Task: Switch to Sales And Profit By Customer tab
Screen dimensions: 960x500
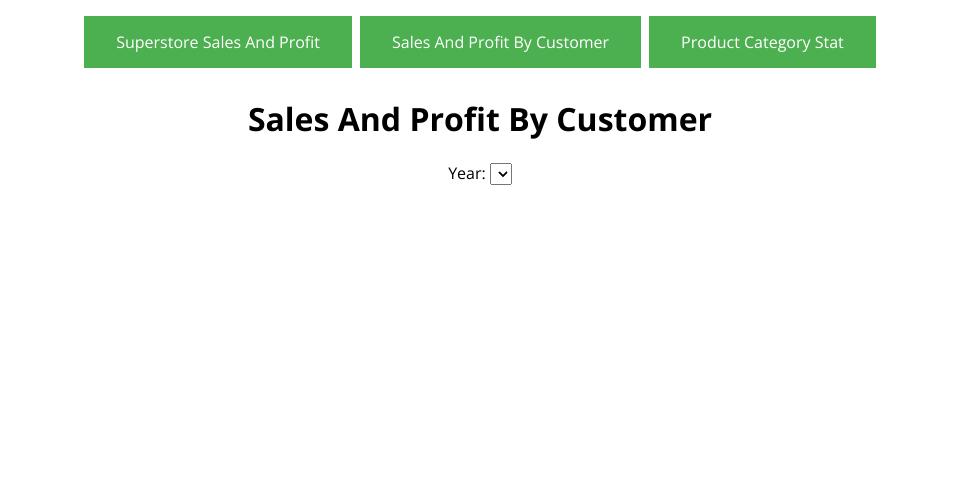Action: pyautogui.click(x=500, y=42)
